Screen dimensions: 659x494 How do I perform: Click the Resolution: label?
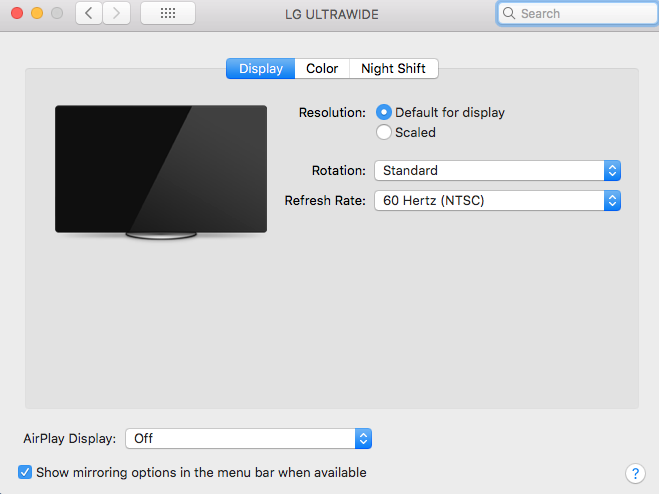[332, 113]
